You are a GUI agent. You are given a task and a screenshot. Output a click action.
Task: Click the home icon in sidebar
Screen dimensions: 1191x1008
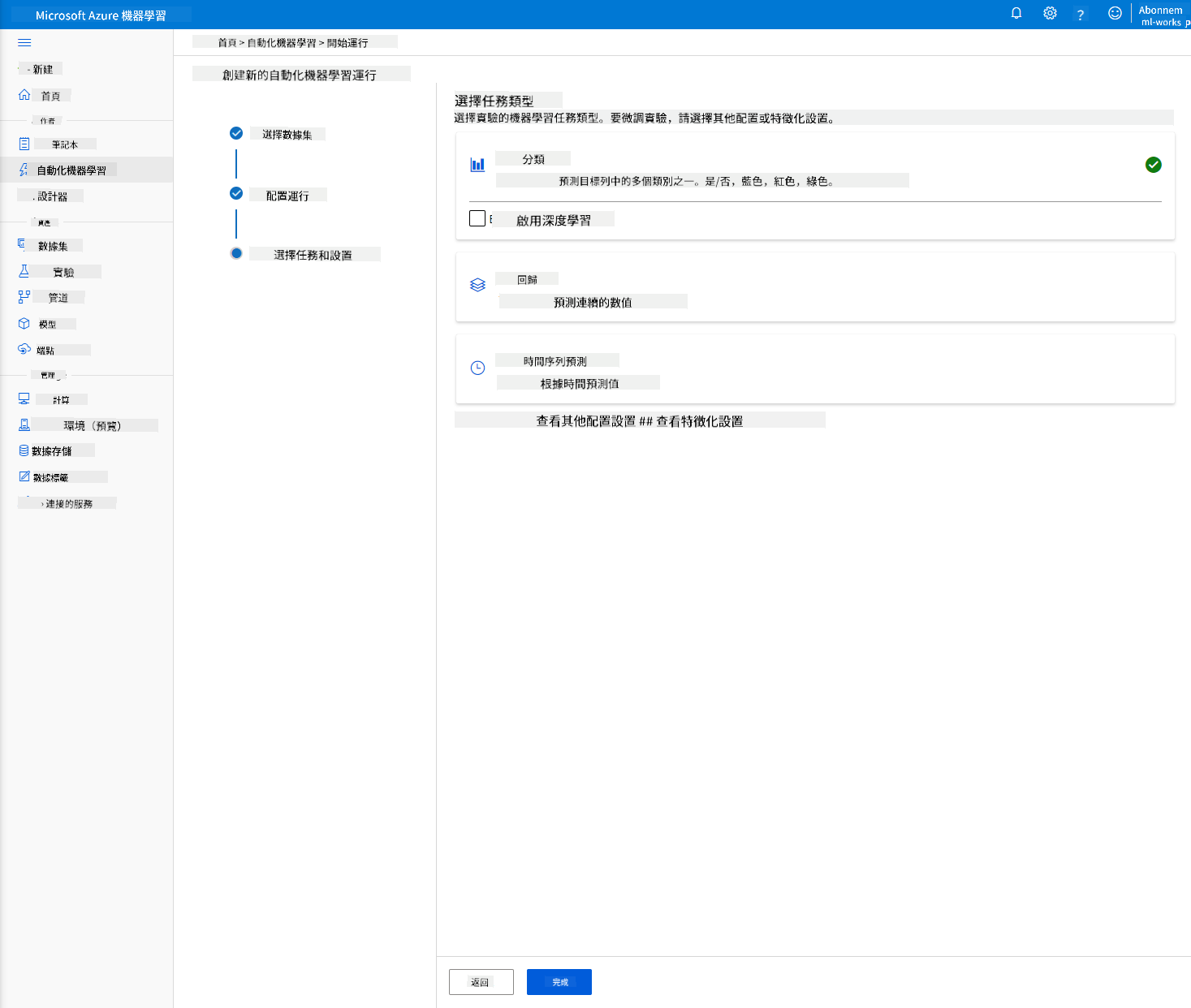[24, 95]
